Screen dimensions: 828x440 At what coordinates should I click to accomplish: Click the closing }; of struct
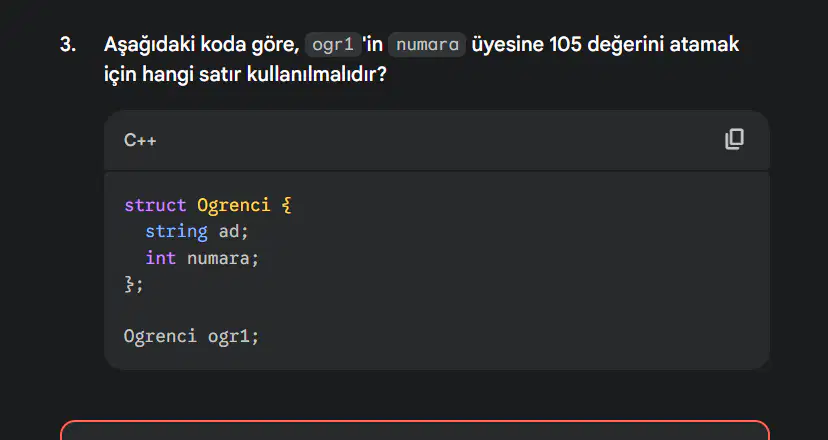(134, 284)
